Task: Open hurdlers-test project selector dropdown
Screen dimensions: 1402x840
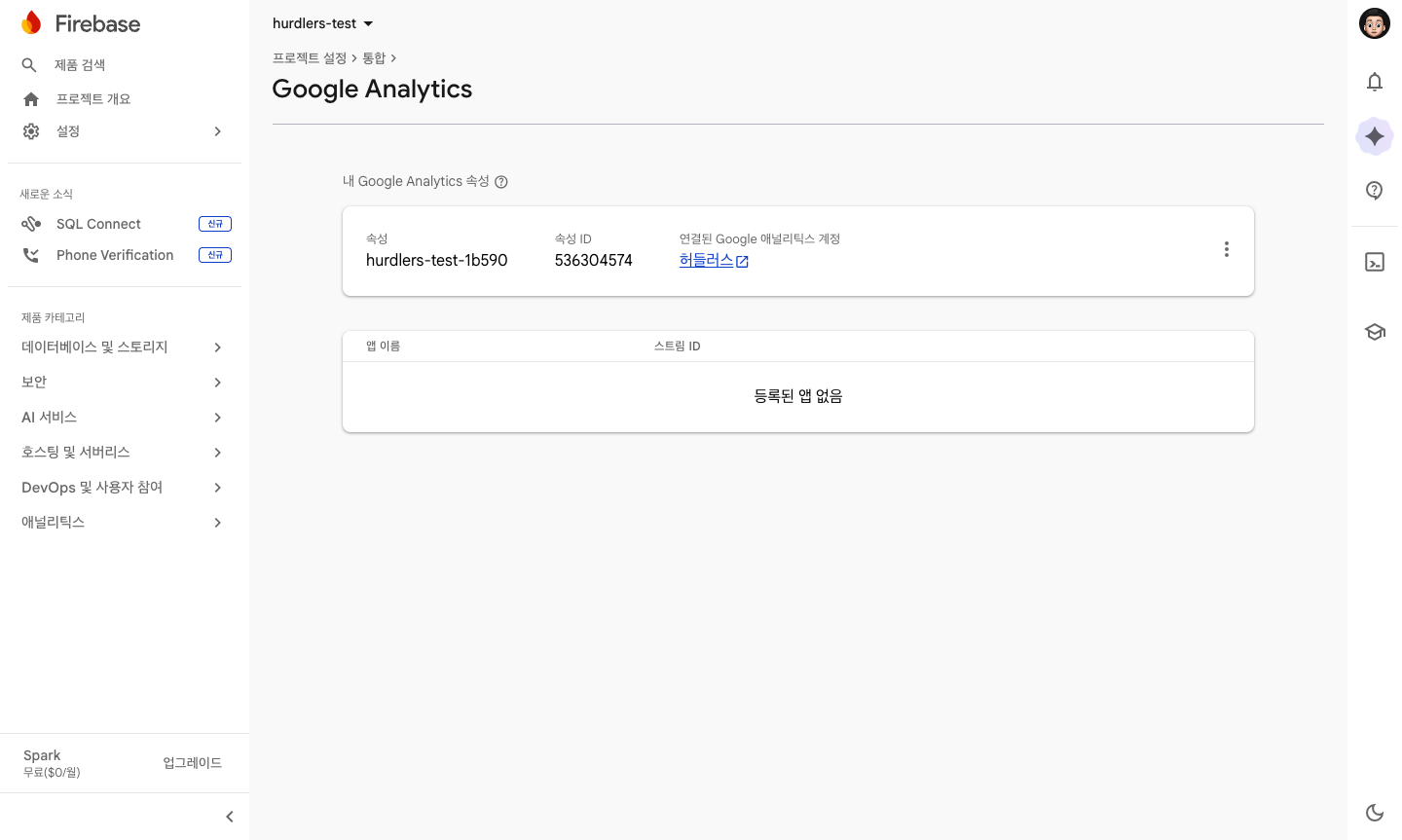Action: pos(323,23)
